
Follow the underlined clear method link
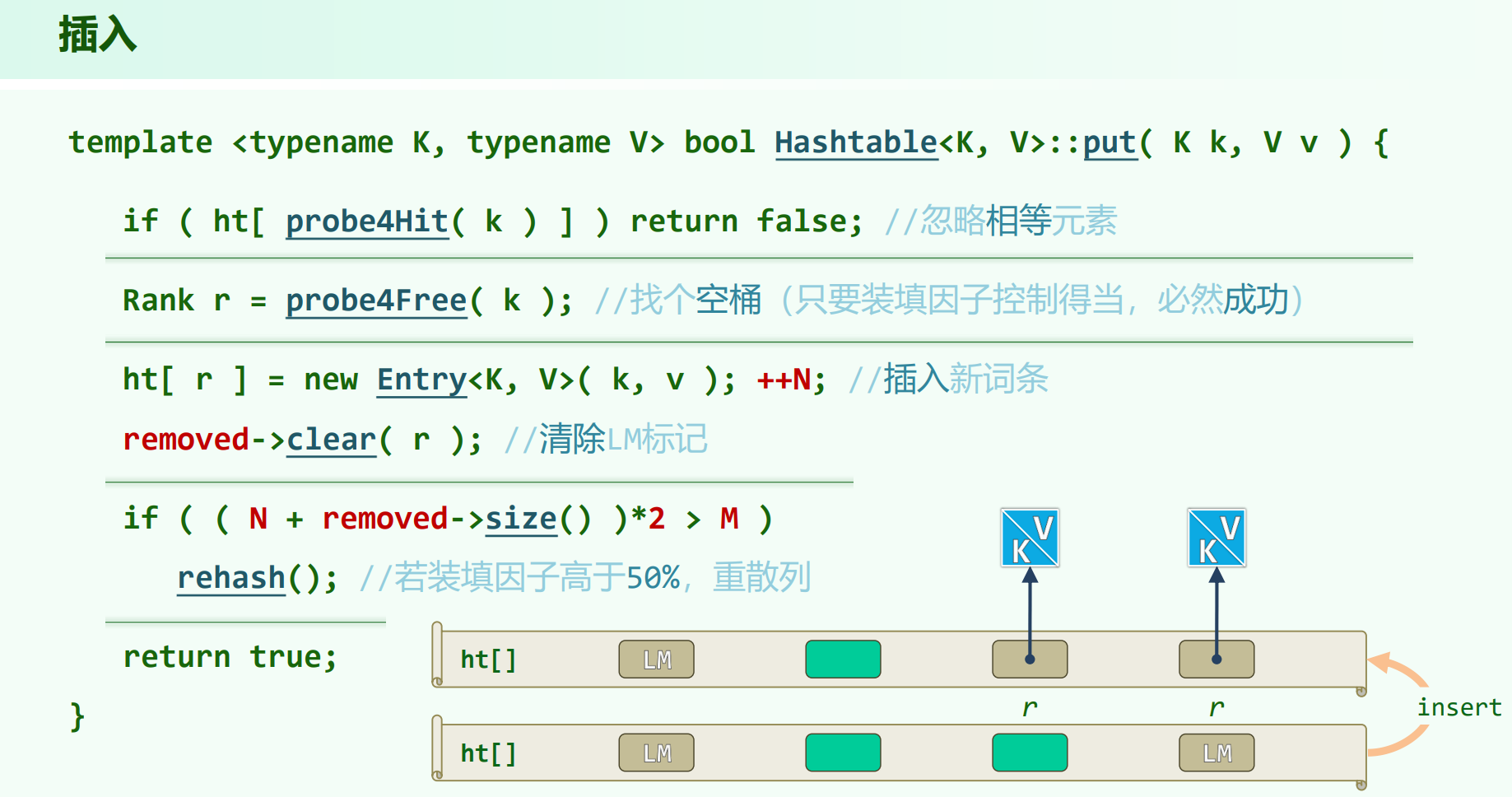point(331,440)
